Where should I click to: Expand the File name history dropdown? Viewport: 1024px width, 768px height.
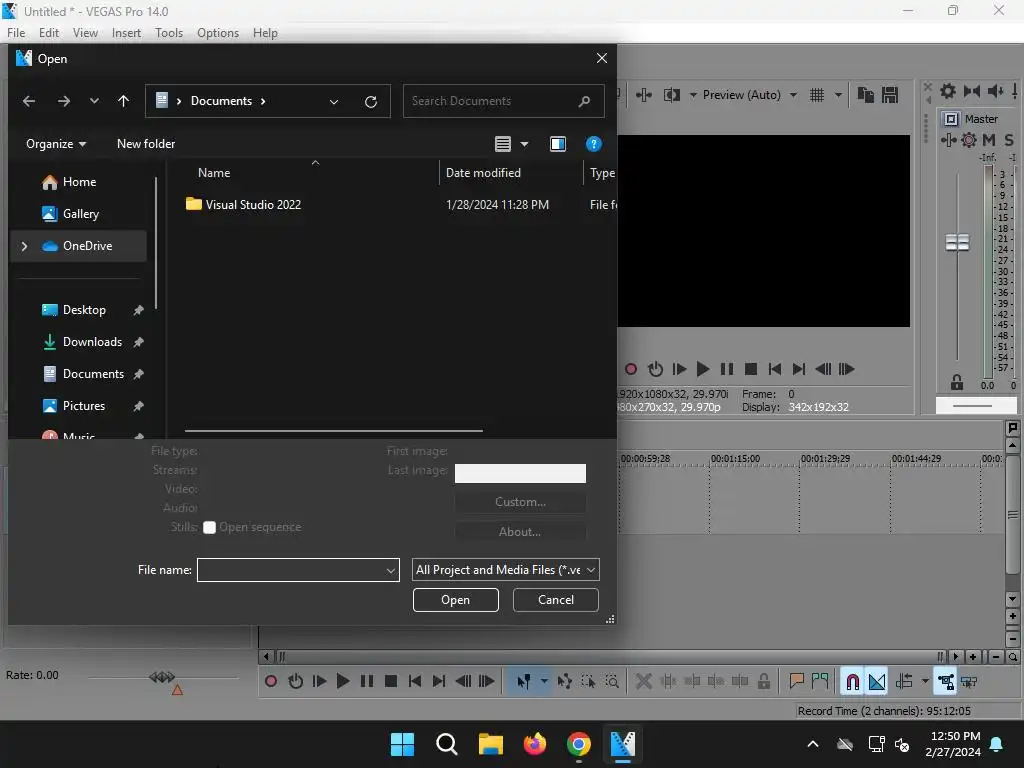point(391,570)
